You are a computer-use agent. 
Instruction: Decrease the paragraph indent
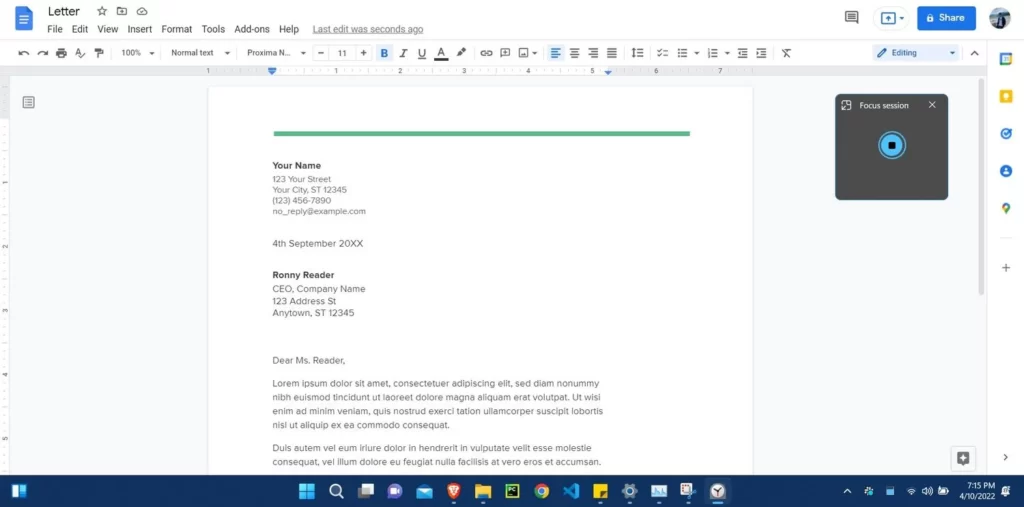(x=743, y=53)
